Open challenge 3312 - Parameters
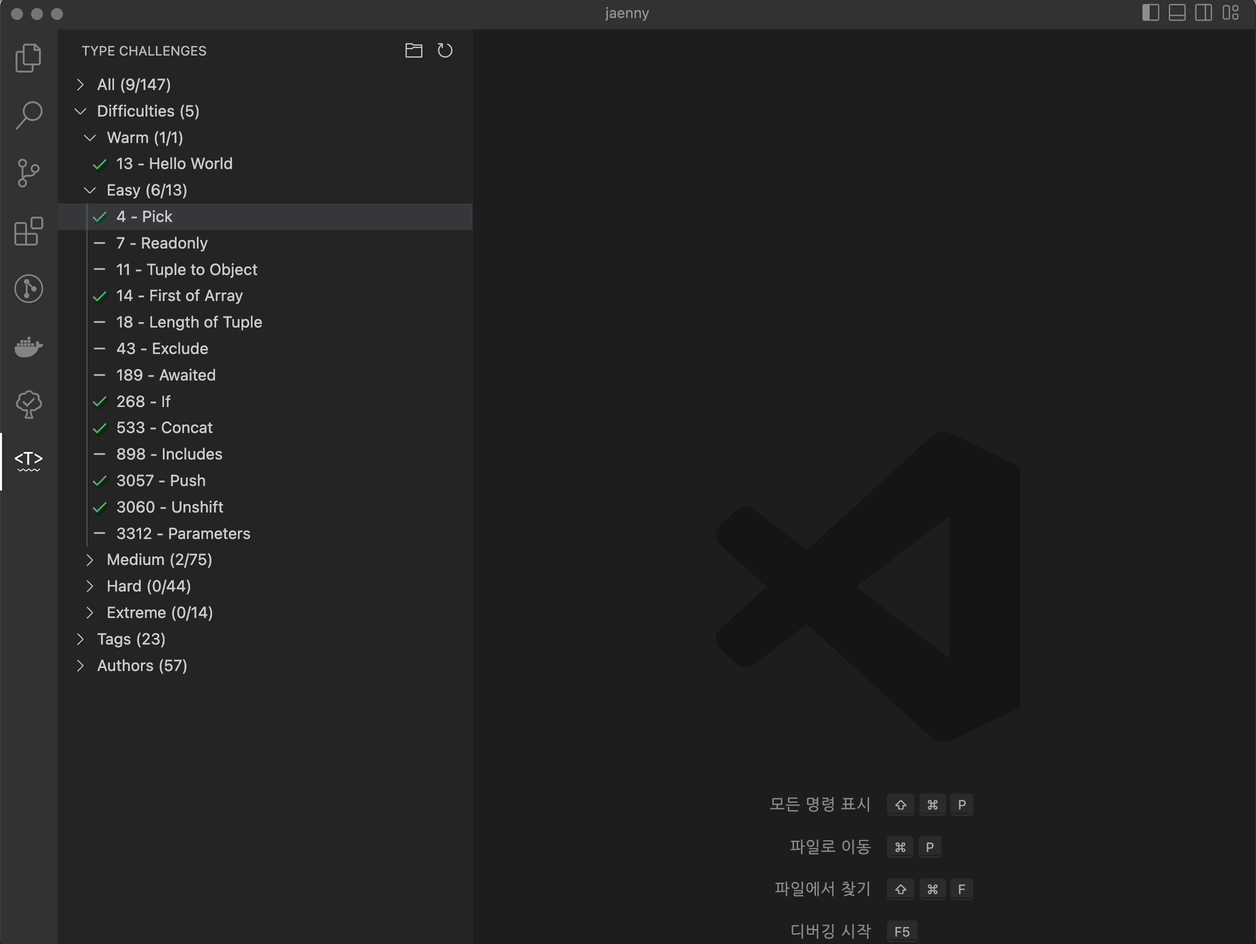This screenshot has height=944, width=1256. pos(265,534)
